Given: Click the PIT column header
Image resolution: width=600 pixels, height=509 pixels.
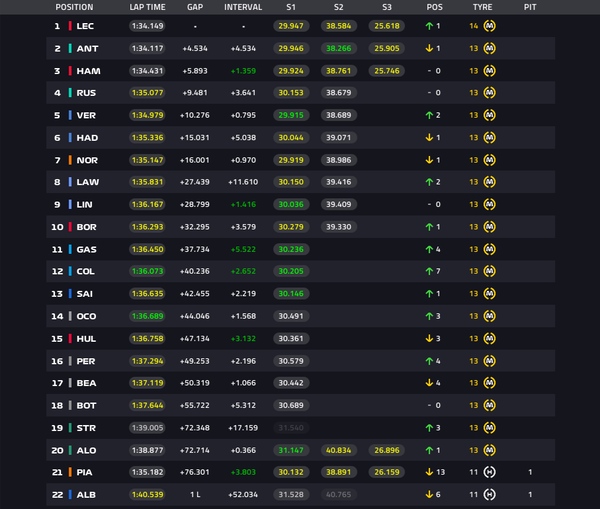Looking at the screenshot, I should pos(530,7).
